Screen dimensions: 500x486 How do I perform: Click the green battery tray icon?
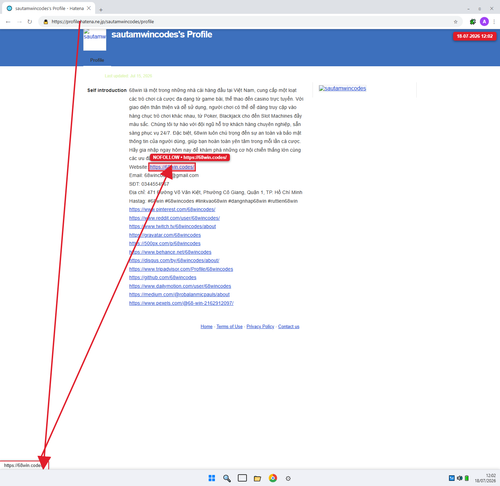click(x=467, y=478)
